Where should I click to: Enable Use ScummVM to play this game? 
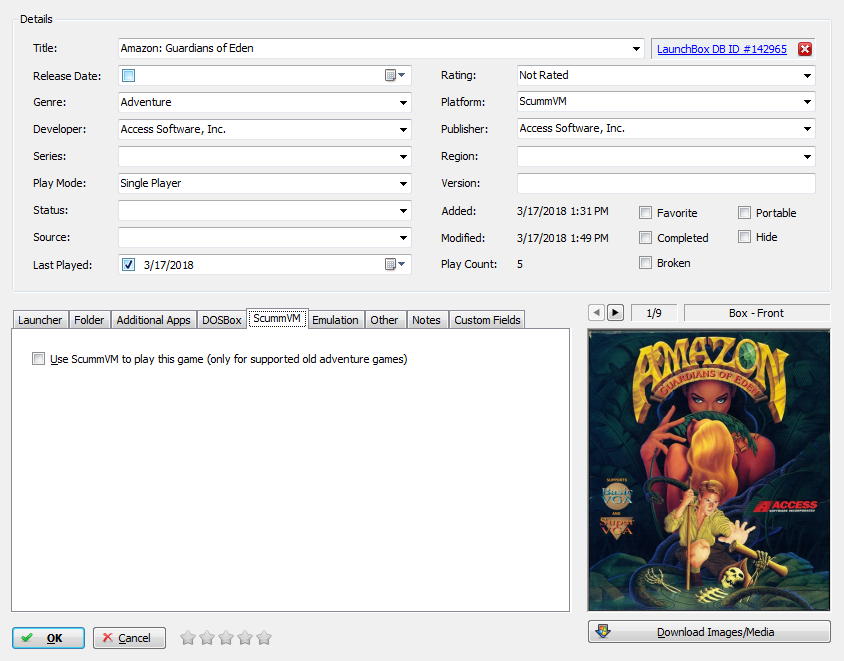[x=38, y=358]
